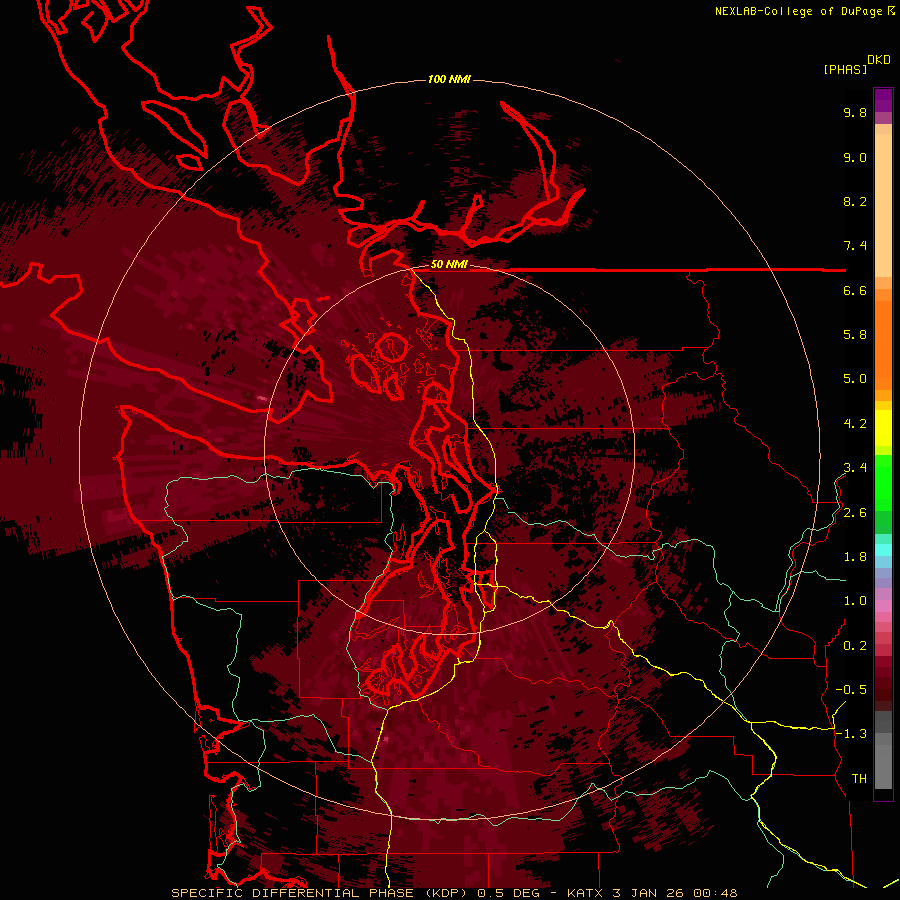
Task: Click the 9.0 scale value label
Action: 855,157
